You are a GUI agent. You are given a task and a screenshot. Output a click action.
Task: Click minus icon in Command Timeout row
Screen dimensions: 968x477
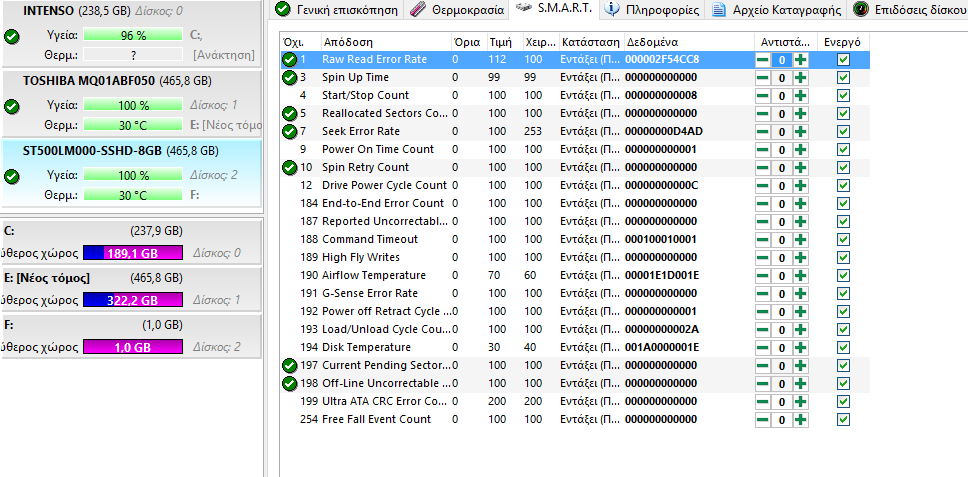763,240
